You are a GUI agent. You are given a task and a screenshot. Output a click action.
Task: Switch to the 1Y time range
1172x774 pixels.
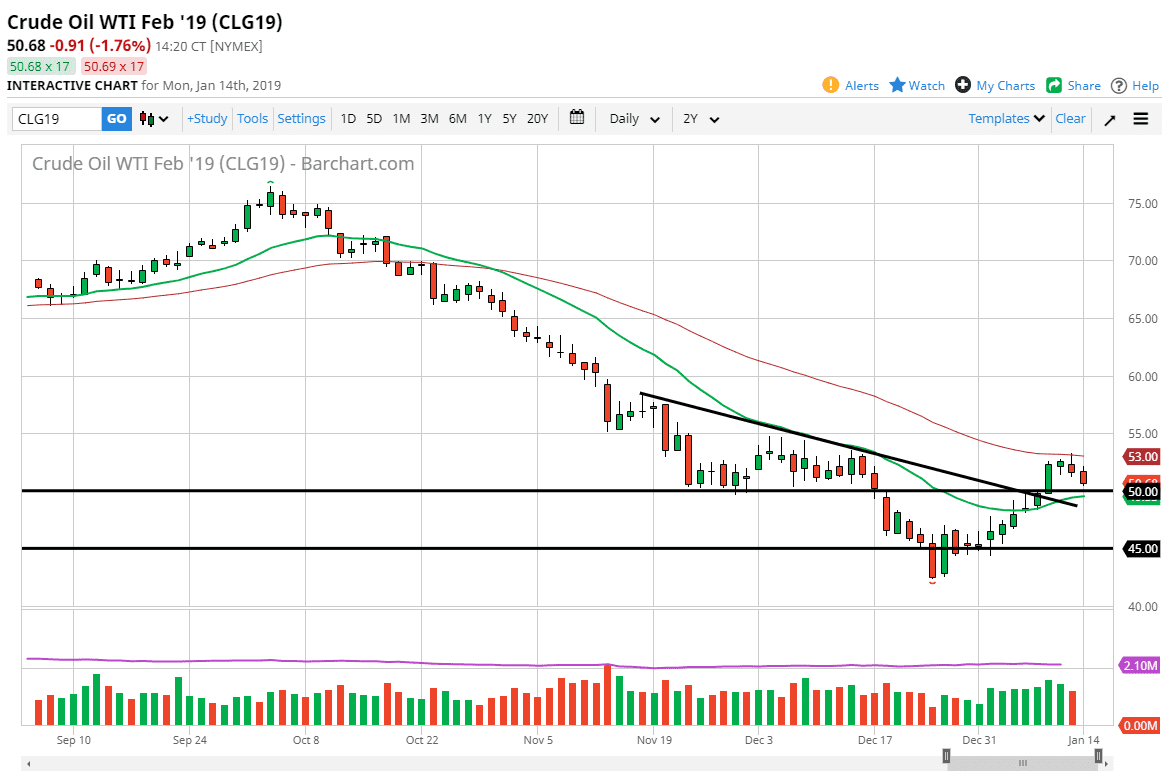coord(484,118)
